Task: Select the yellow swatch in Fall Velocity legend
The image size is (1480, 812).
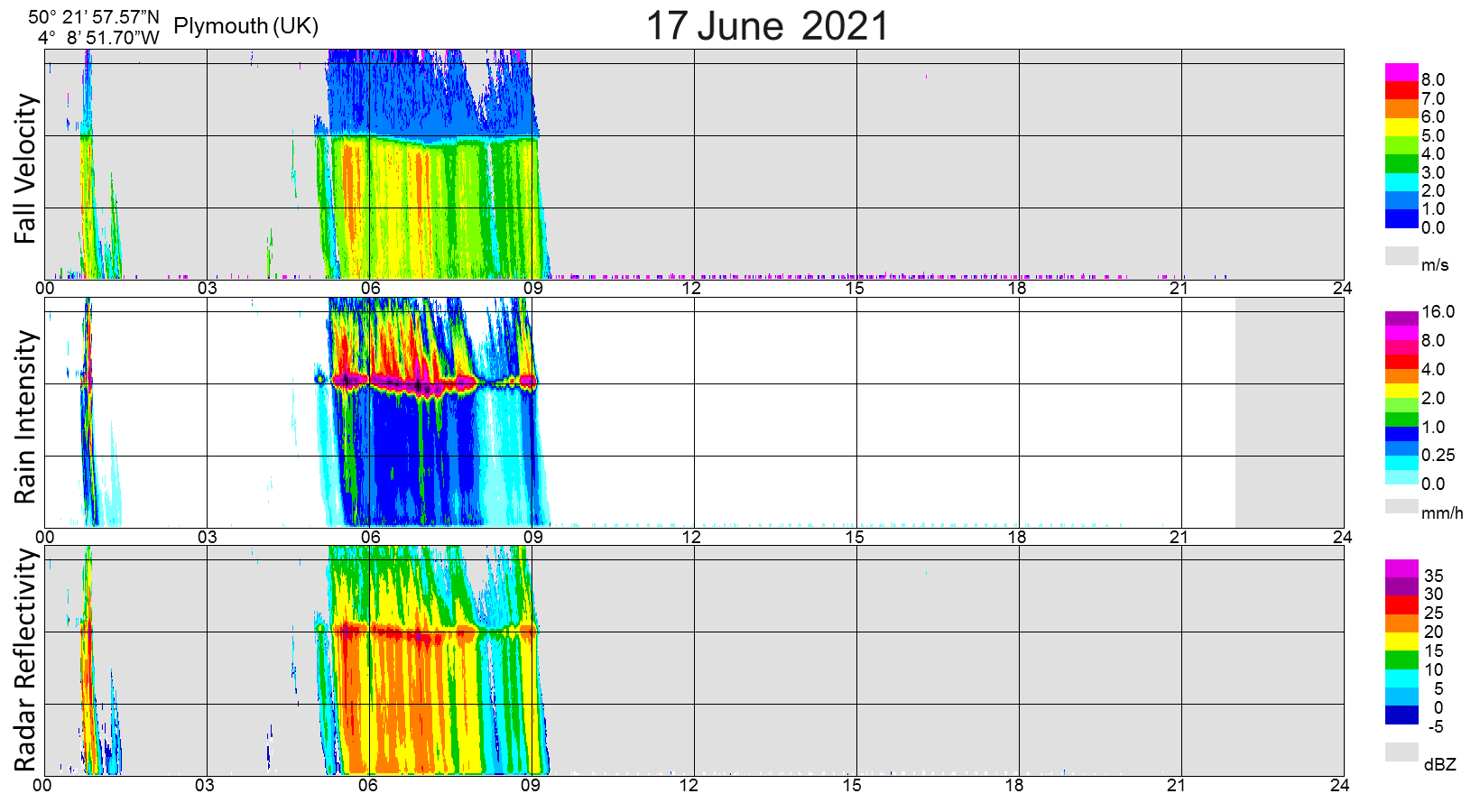Action: pyautogui.click(x=1401, y=127)
